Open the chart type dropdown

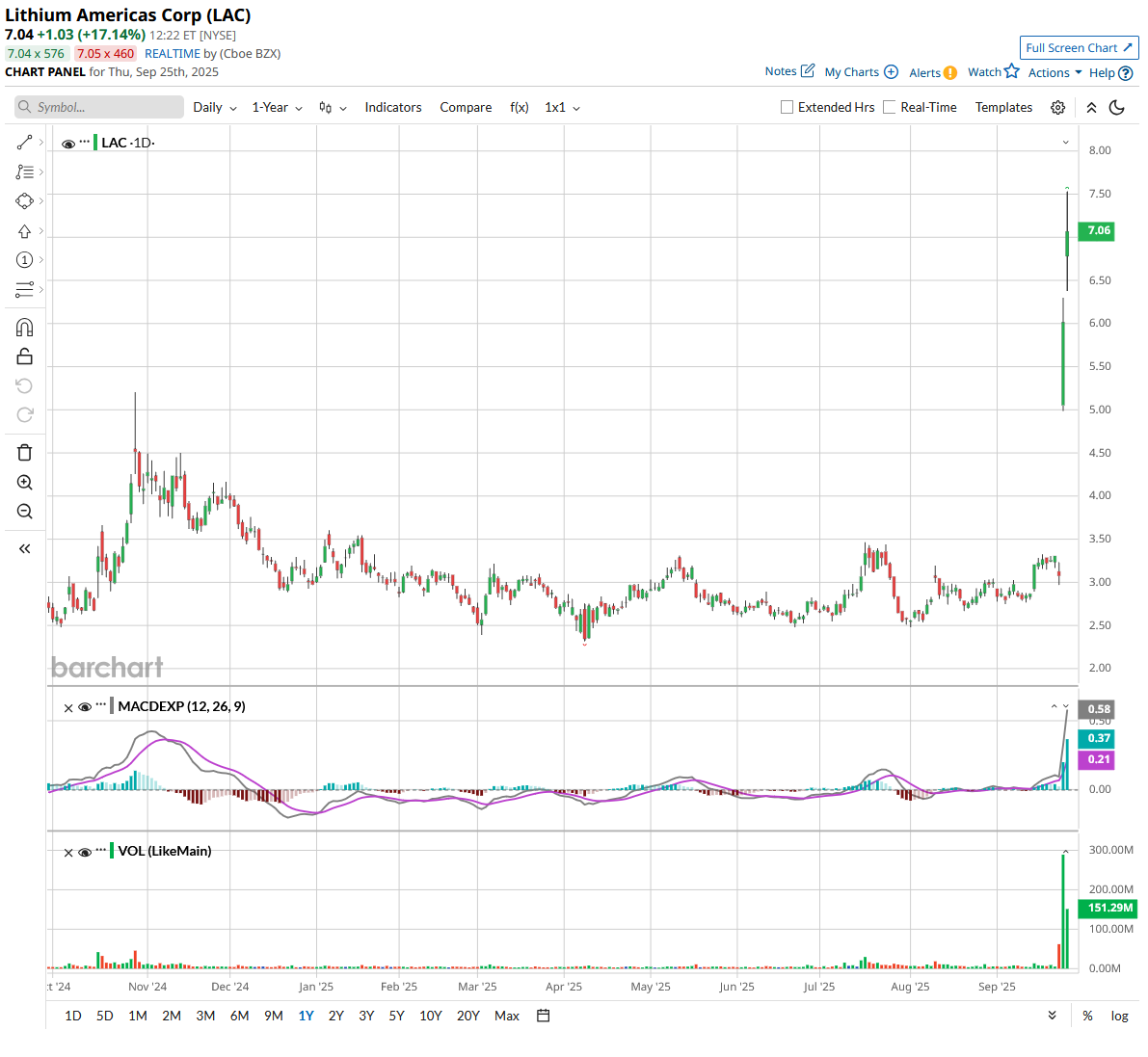click(x=333, y=108)
